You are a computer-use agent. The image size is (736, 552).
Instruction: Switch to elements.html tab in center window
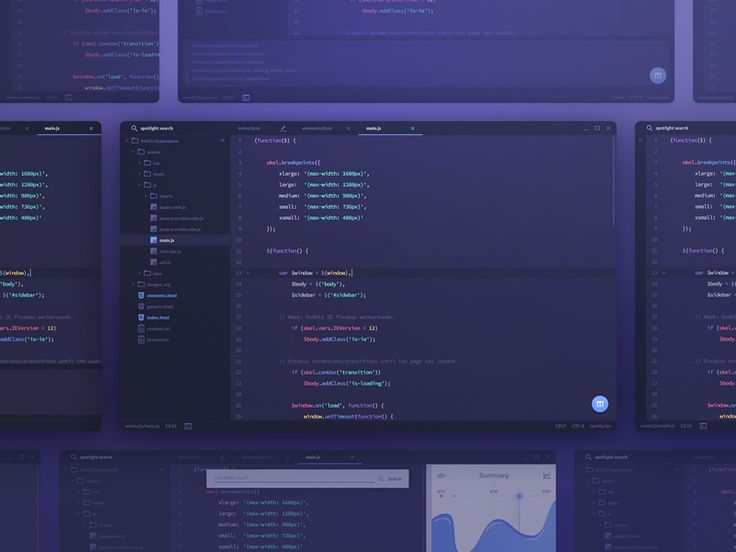317,128
